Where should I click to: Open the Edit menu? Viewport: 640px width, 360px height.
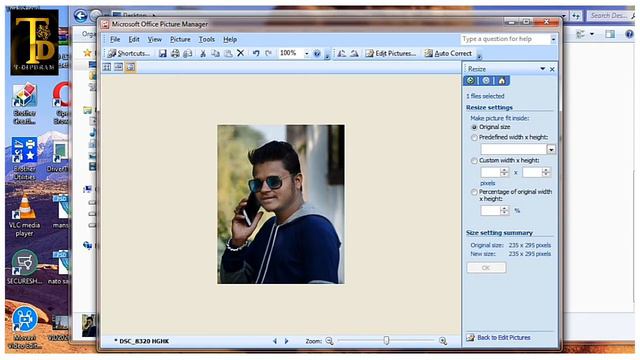134,40
